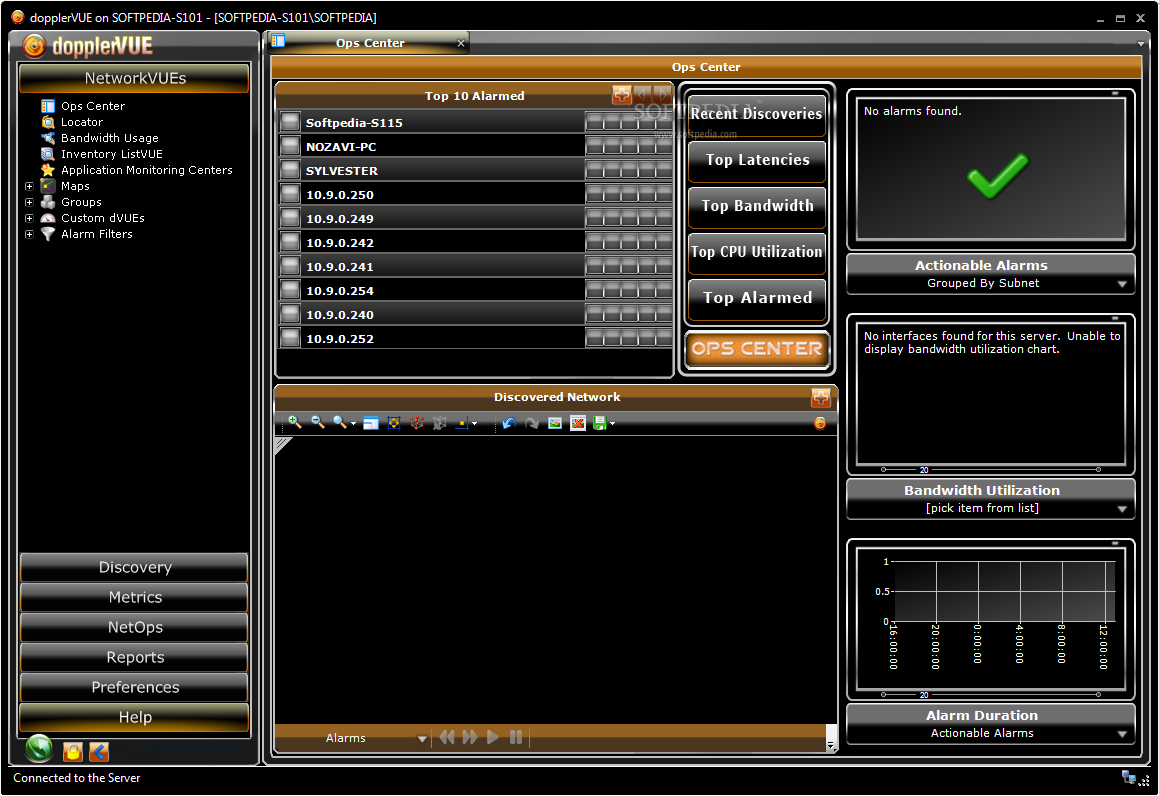
Task: Open the Grouped By Subnet dropdown
Action: 1122,285
